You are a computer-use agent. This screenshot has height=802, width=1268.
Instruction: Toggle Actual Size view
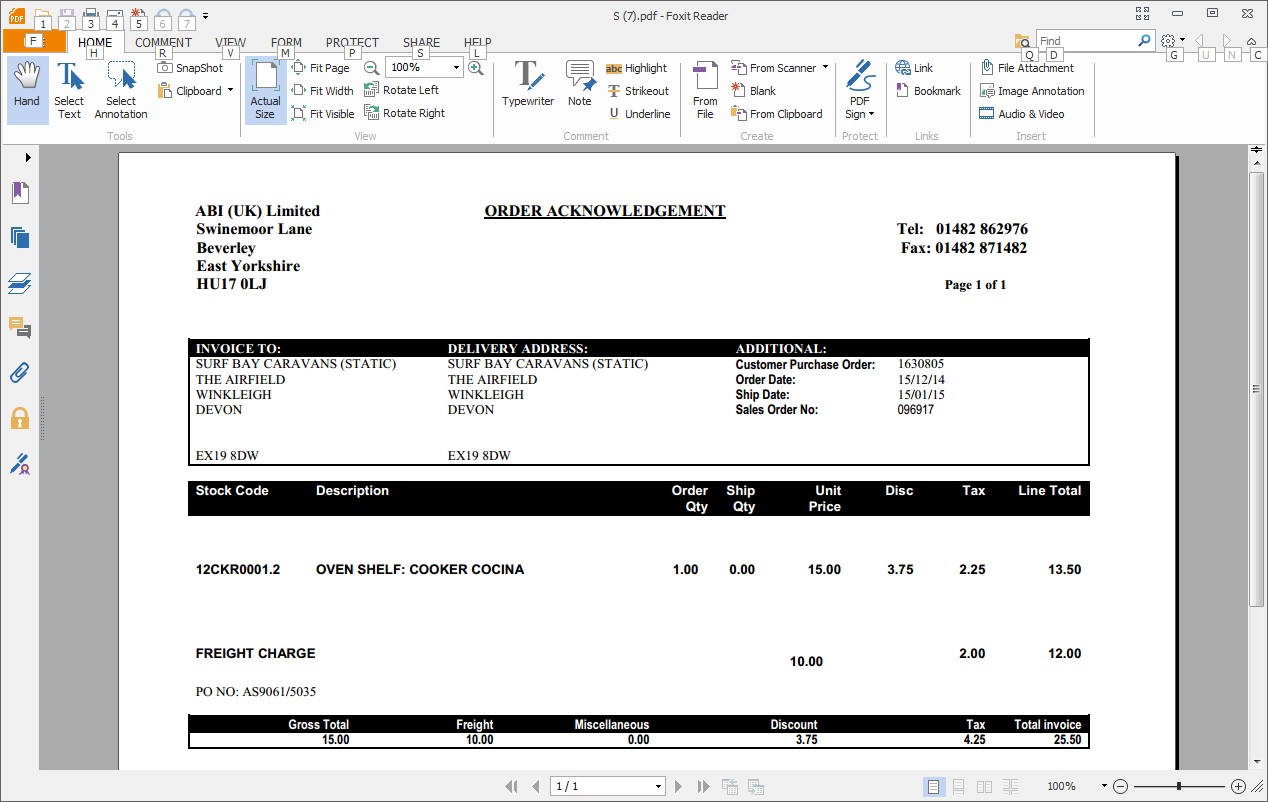tap(265, 90)
